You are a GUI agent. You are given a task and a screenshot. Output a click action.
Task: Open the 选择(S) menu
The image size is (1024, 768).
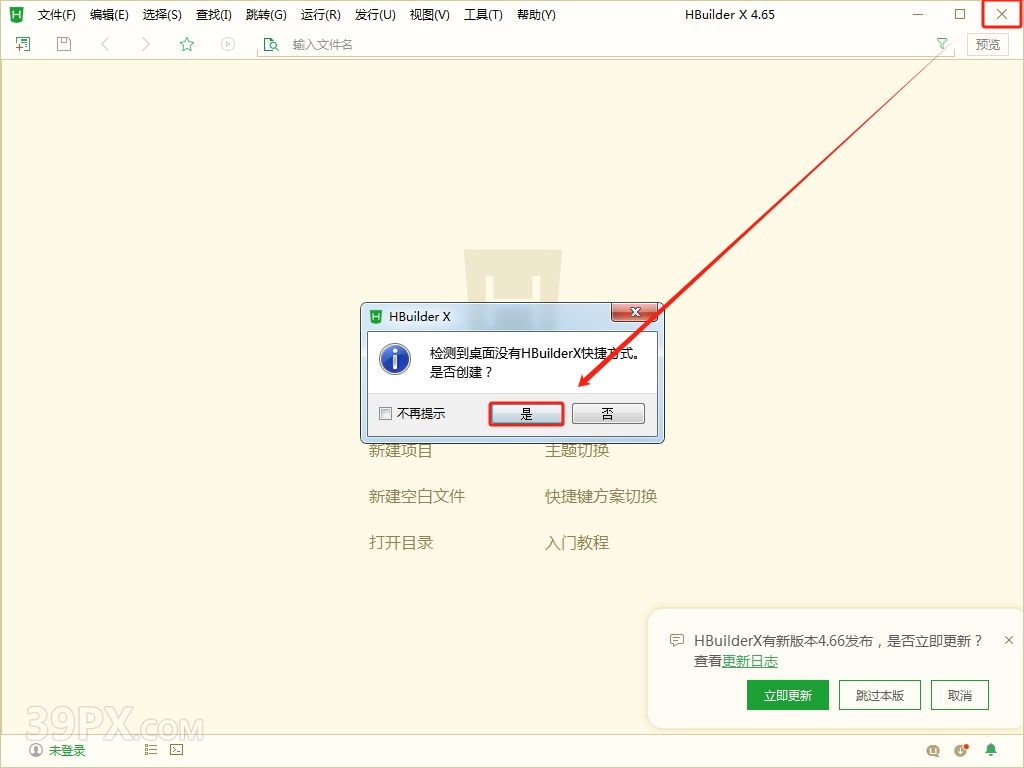162,15
